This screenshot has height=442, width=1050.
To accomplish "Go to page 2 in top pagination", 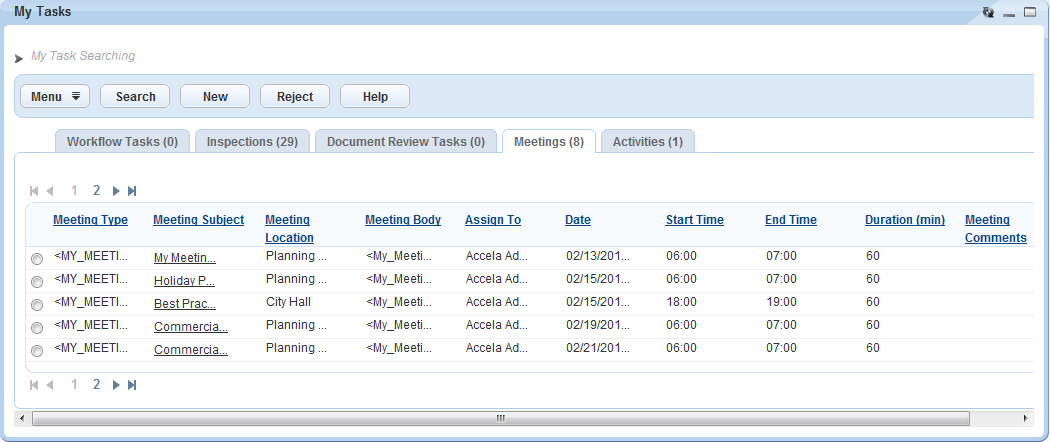I will (97, 190).
